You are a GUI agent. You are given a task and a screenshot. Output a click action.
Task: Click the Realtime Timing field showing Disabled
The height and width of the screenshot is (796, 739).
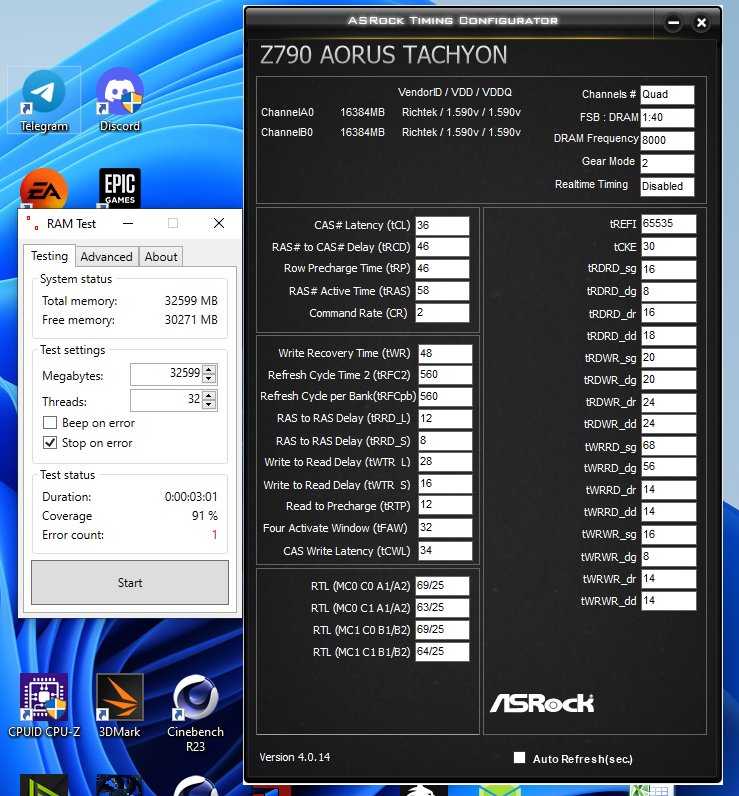pos(667,186)
